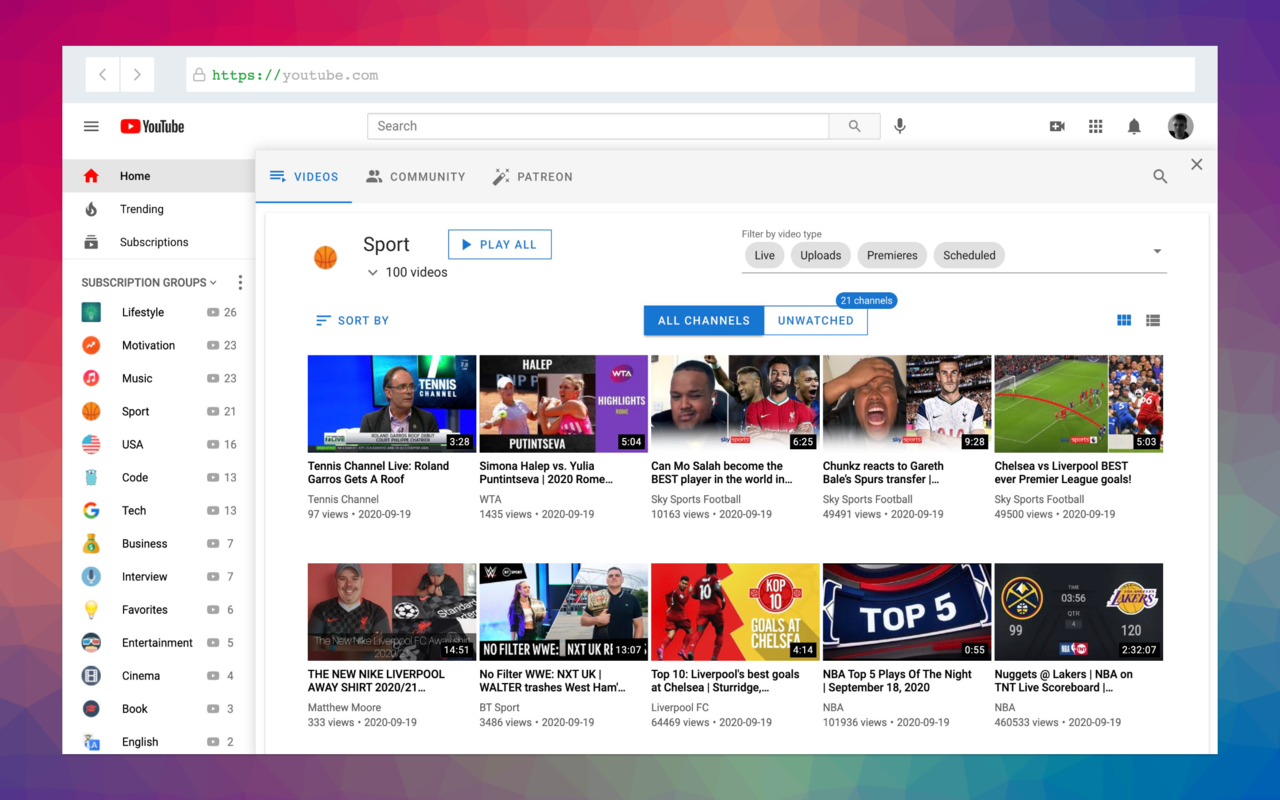The image size is (1280, 800).
Task: Open the create video camera icon
Action: click(1057, 126)
